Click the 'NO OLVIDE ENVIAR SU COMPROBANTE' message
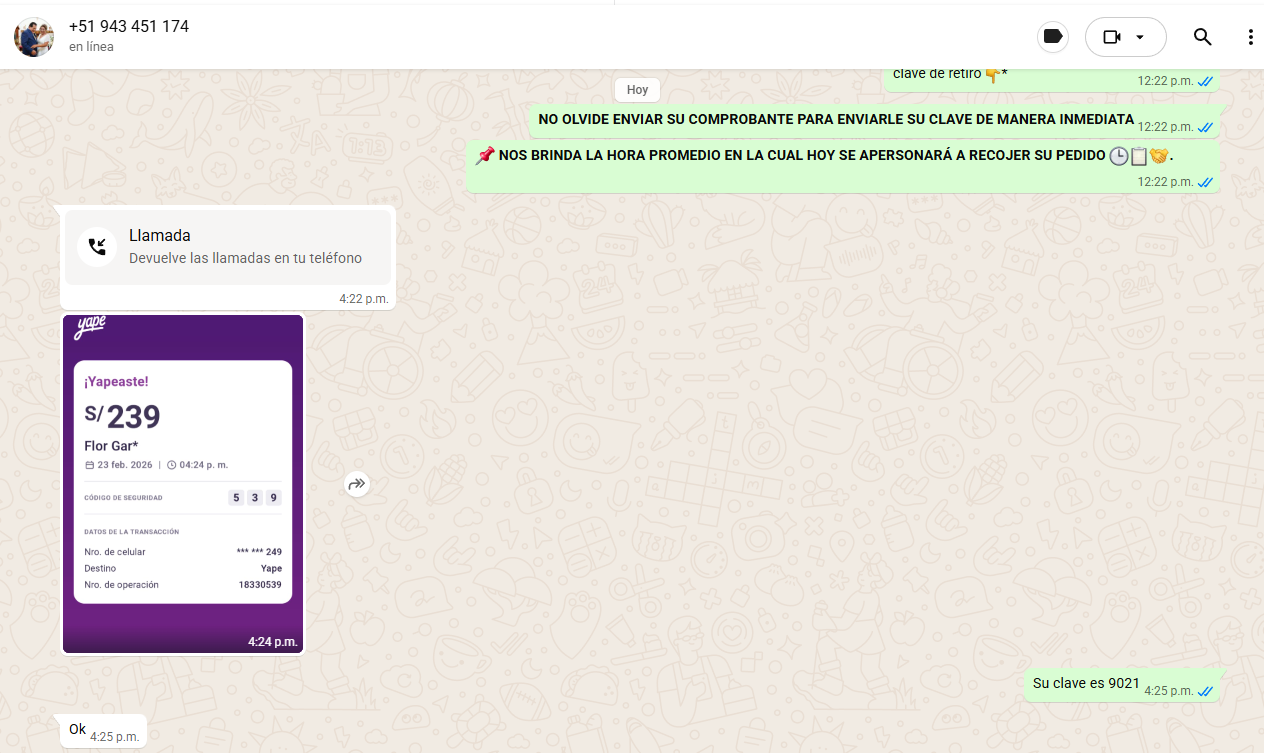The width and height of the screenshot is (1264, 753). (835, 120)
